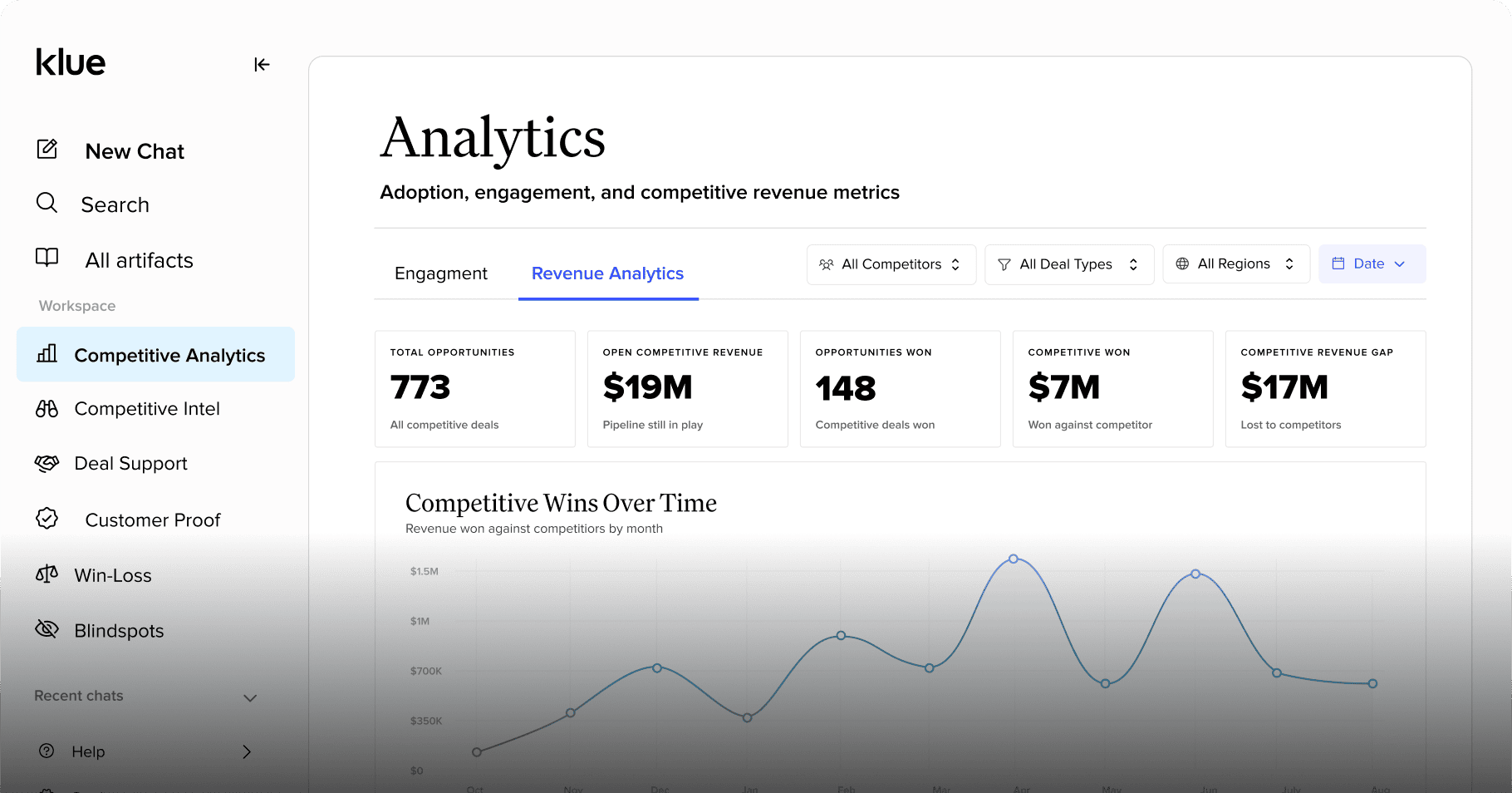Expand the Recent chats section chevron
Viewport: 1512px width, 793px height.
point(250,698)
